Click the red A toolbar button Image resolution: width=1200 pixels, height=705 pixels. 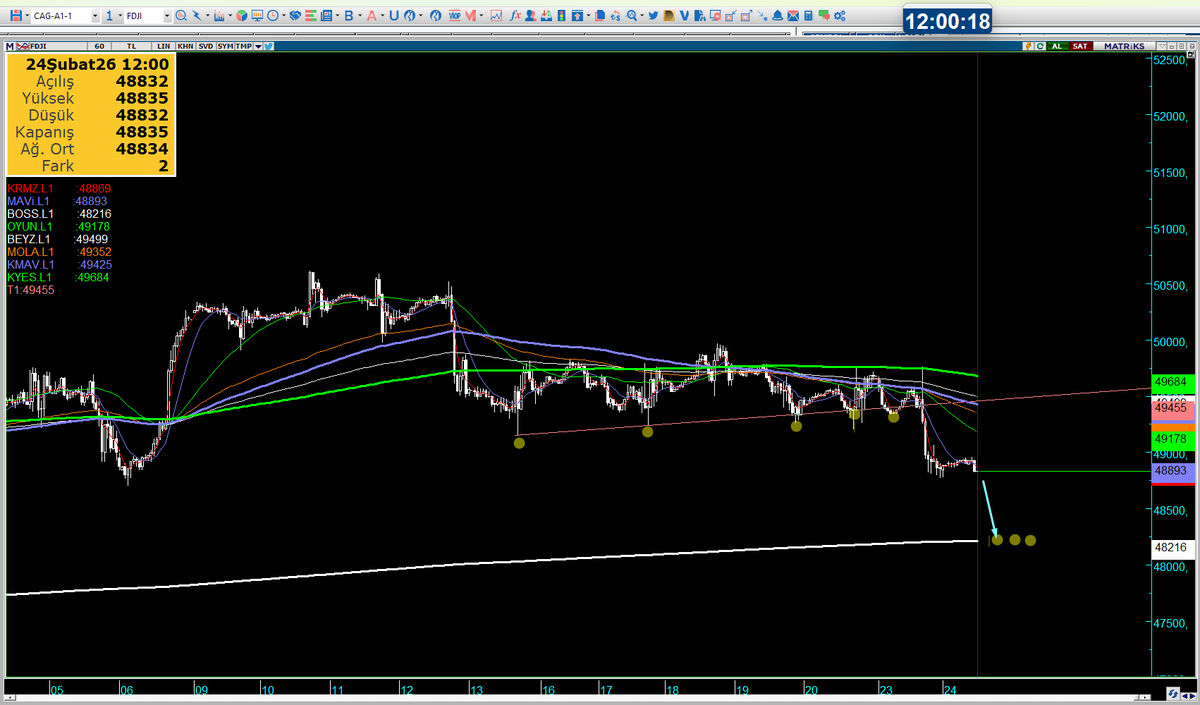tap(371, 16)
